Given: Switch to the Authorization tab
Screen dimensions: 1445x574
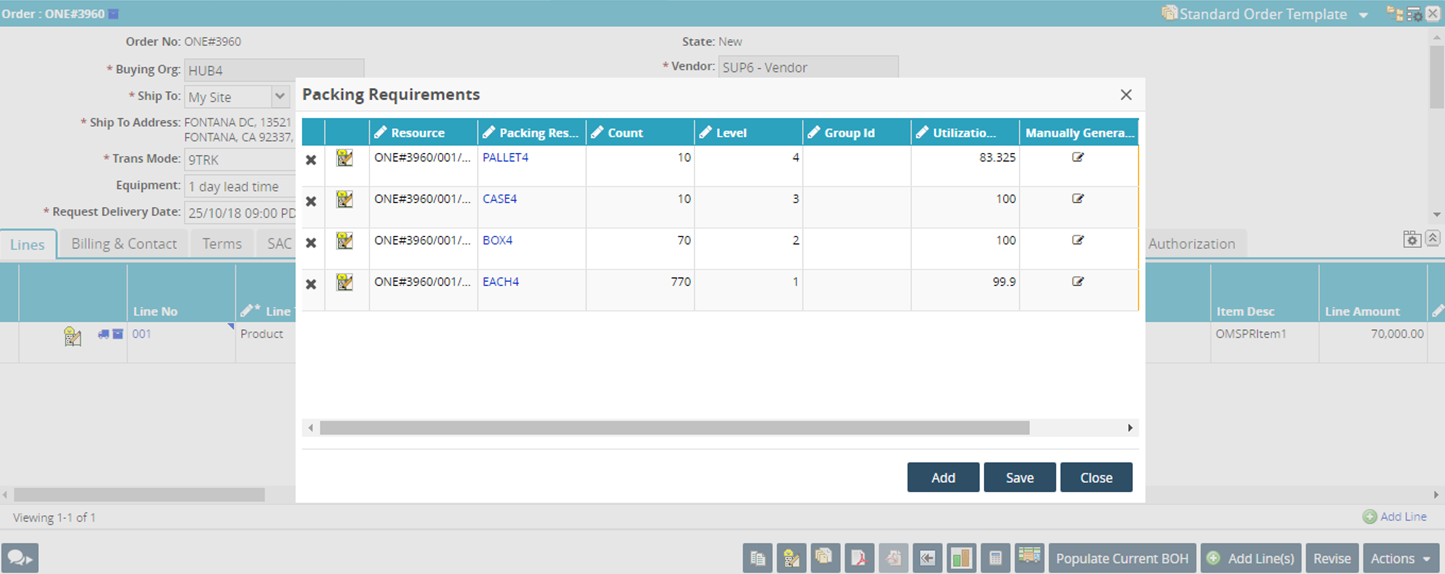Looking at the screenshot, I should (x=1191, y=244).
